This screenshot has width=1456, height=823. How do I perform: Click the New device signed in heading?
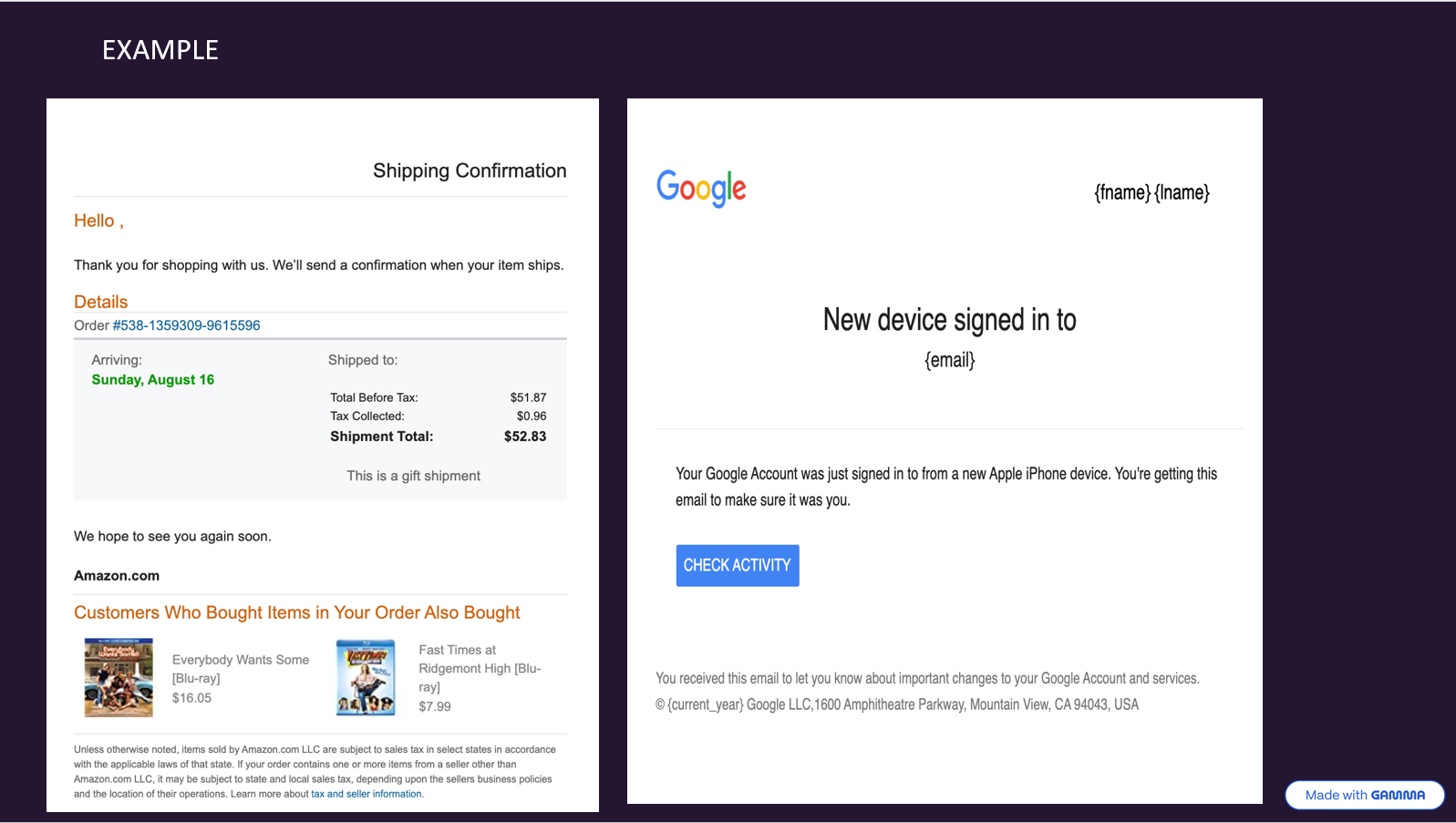pos(949,320)
